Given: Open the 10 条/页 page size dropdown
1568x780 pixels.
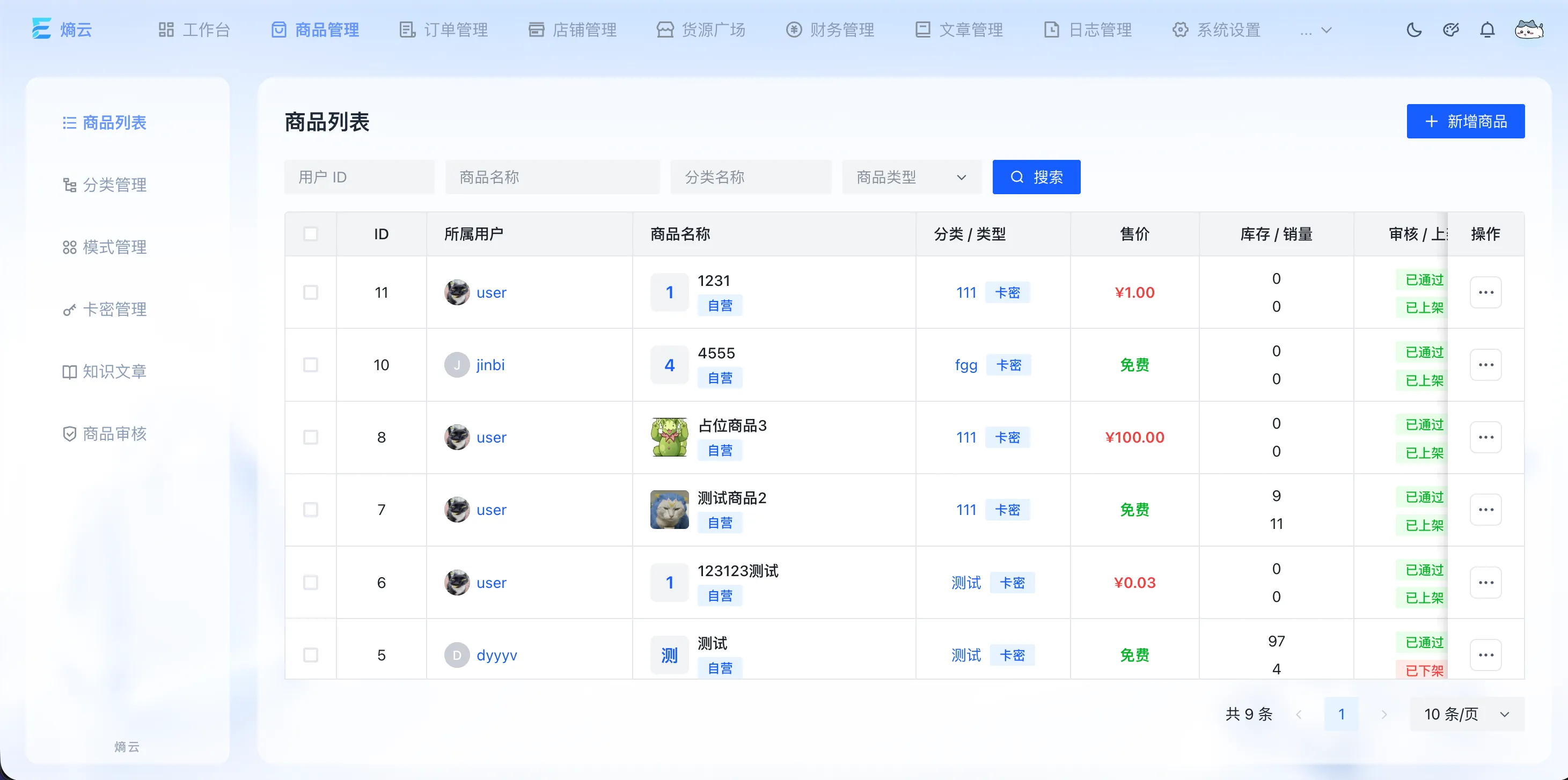Looking at the screenshot, I should coord(1467,713).
